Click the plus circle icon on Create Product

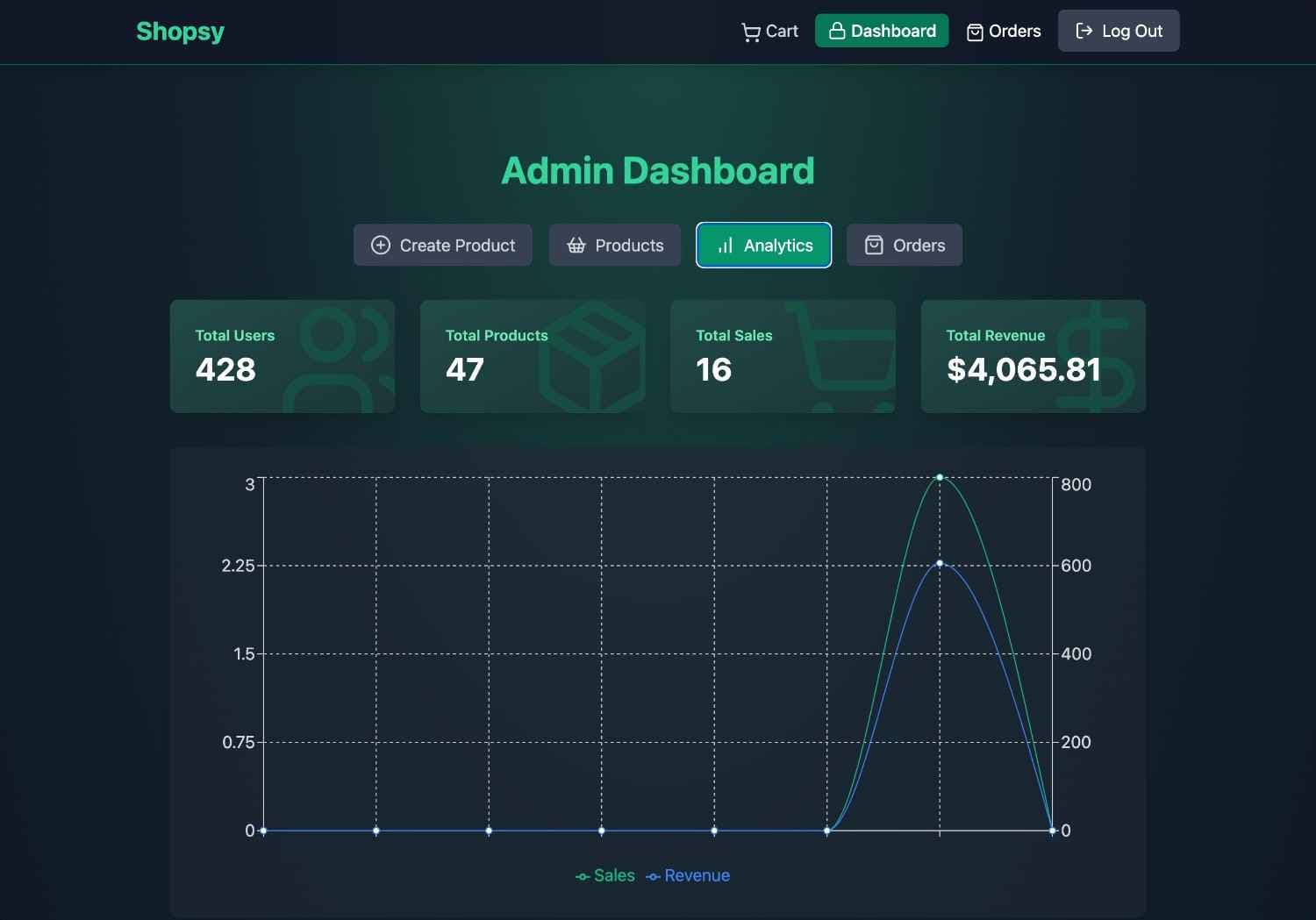point(381,246)
